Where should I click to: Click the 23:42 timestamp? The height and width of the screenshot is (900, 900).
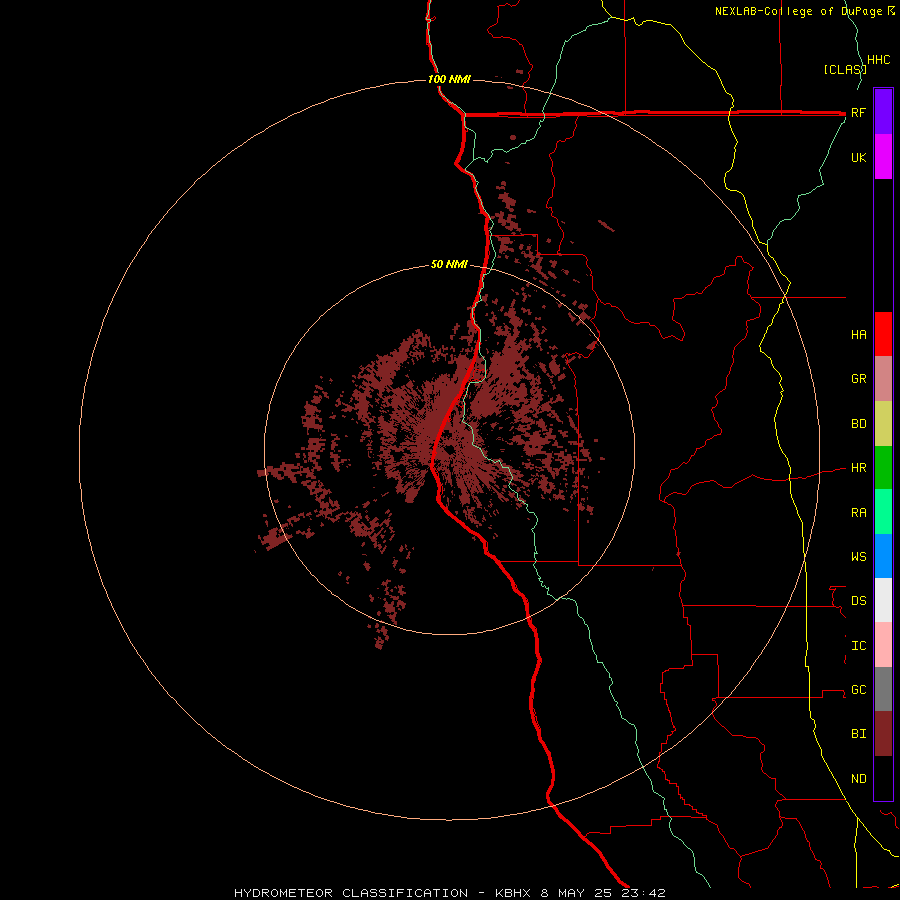[643, 893]
